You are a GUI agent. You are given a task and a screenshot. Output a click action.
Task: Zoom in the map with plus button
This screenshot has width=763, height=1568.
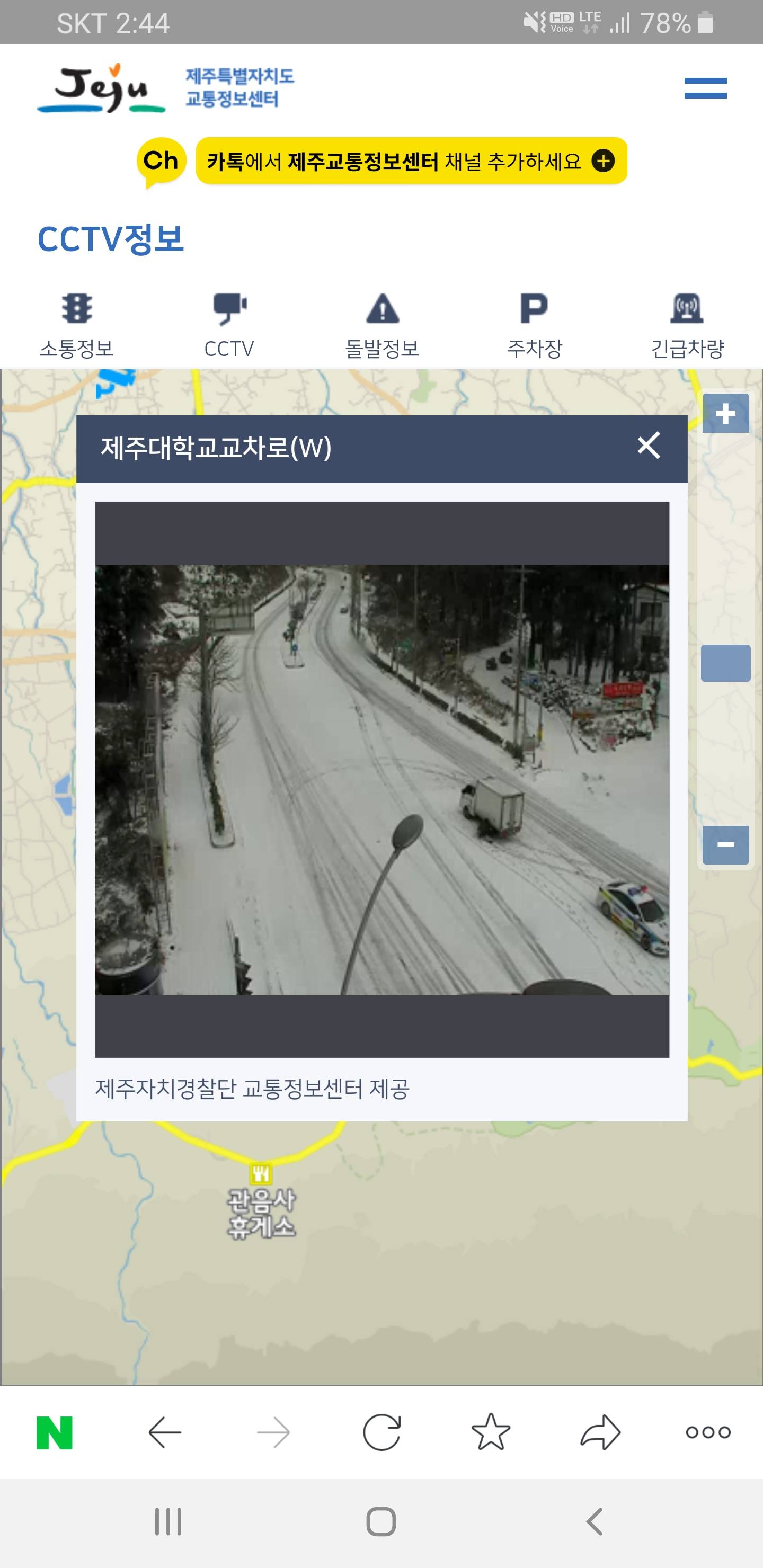click(x=725, y=413)
